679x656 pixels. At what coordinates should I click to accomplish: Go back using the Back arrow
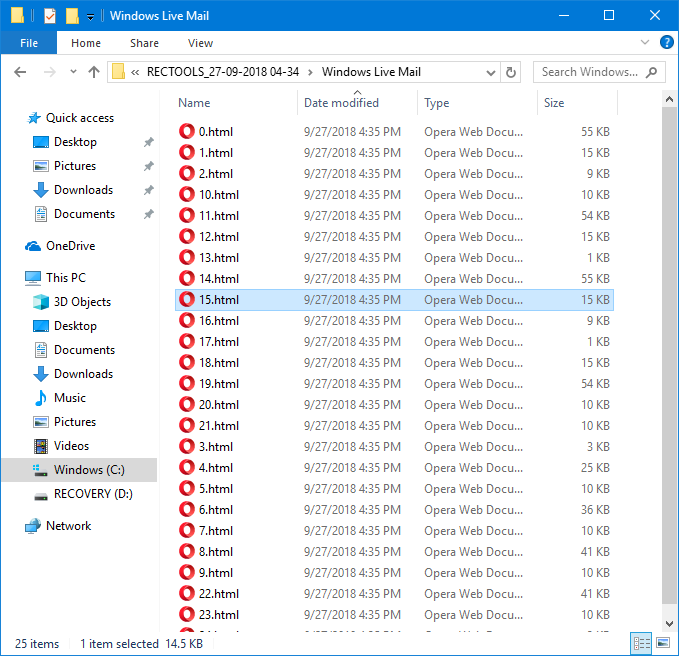pyautogui.click(x=20, y=72)
